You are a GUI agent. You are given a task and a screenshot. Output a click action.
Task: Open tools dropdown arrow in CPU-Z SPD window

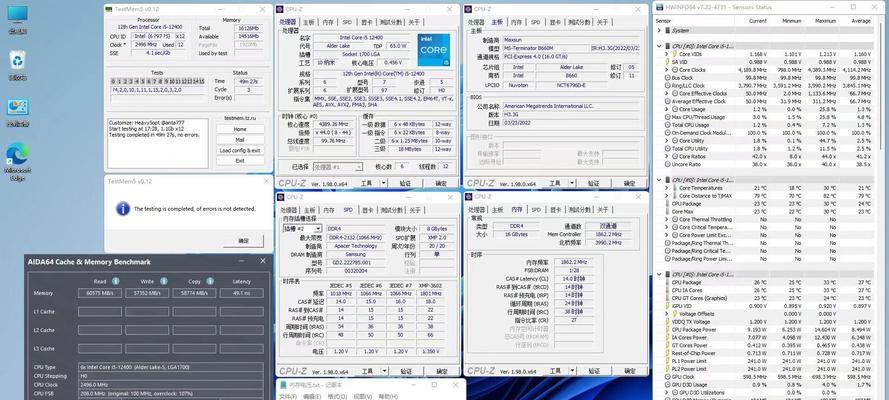pyautogui.click(x=383, y=372)
